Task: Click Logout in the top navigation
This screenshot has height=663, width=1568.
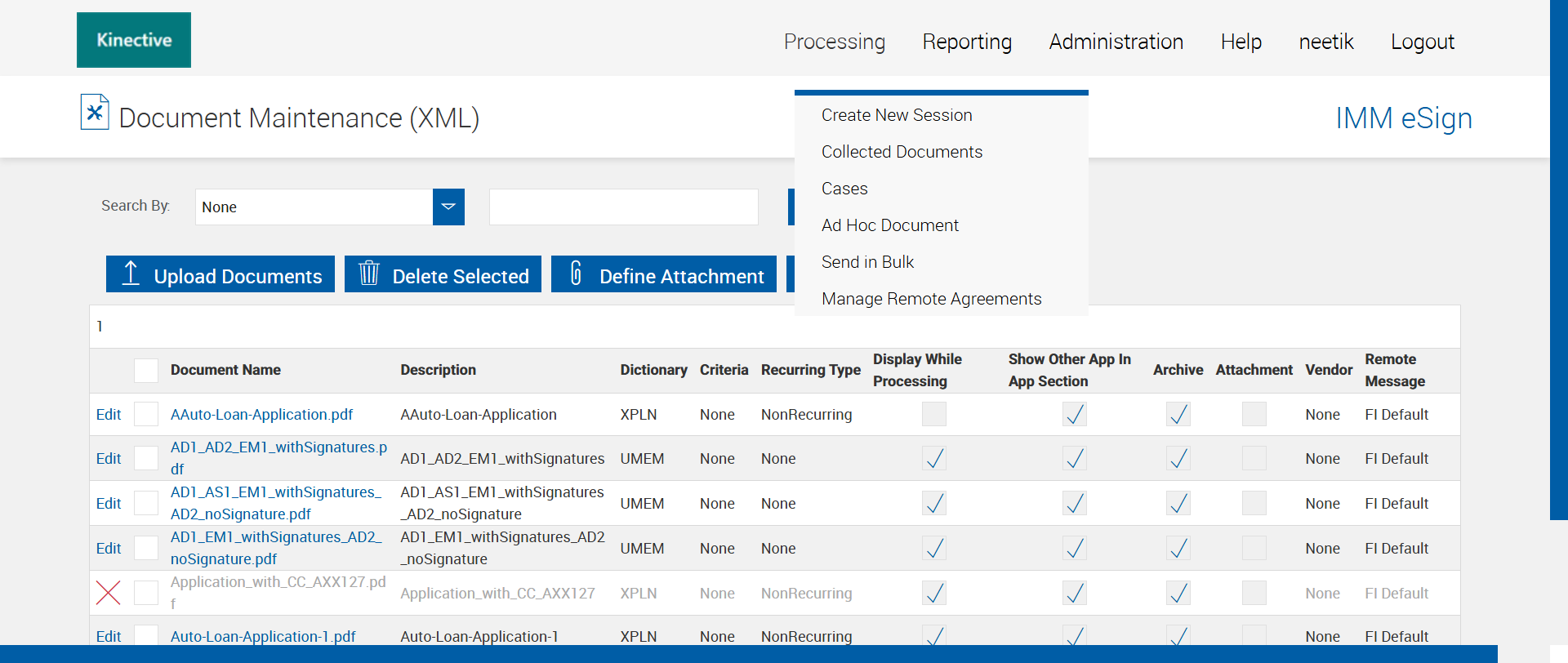Action: tap(1422, 42)
